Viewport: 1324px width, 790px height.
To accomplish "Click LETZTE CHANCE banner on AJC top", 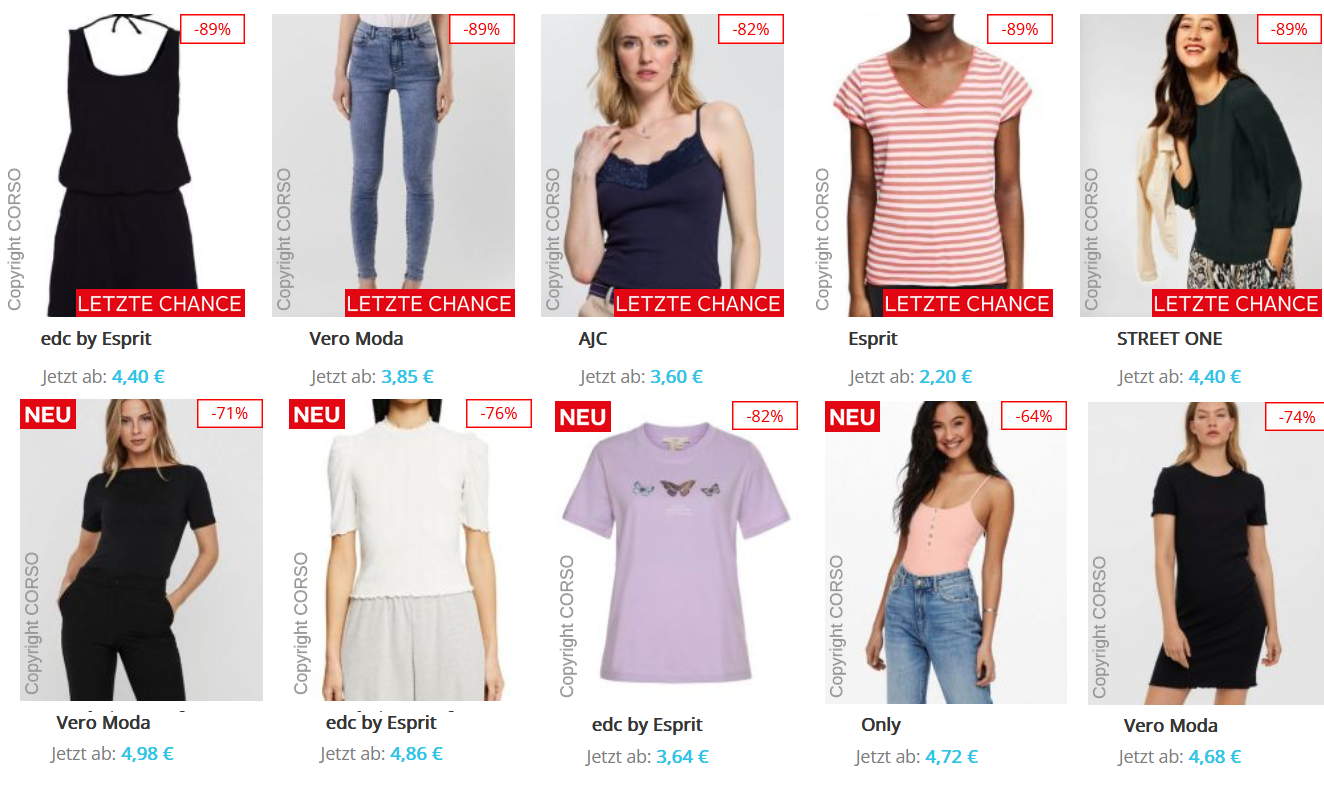I will pos(698,303).
